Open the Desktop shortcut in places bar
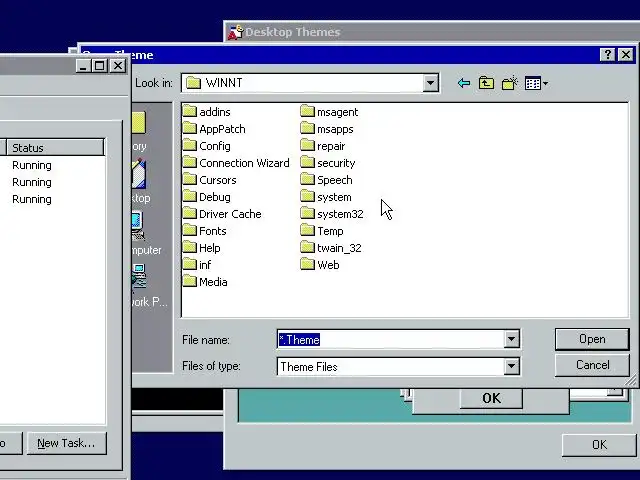Screen dimensions: 640x480 click(140, 181)
